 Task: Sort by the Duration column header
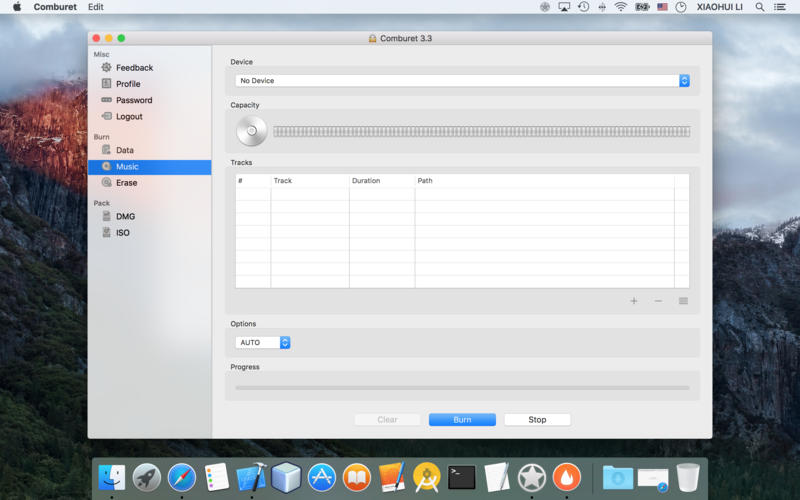(x=382, y=181)
